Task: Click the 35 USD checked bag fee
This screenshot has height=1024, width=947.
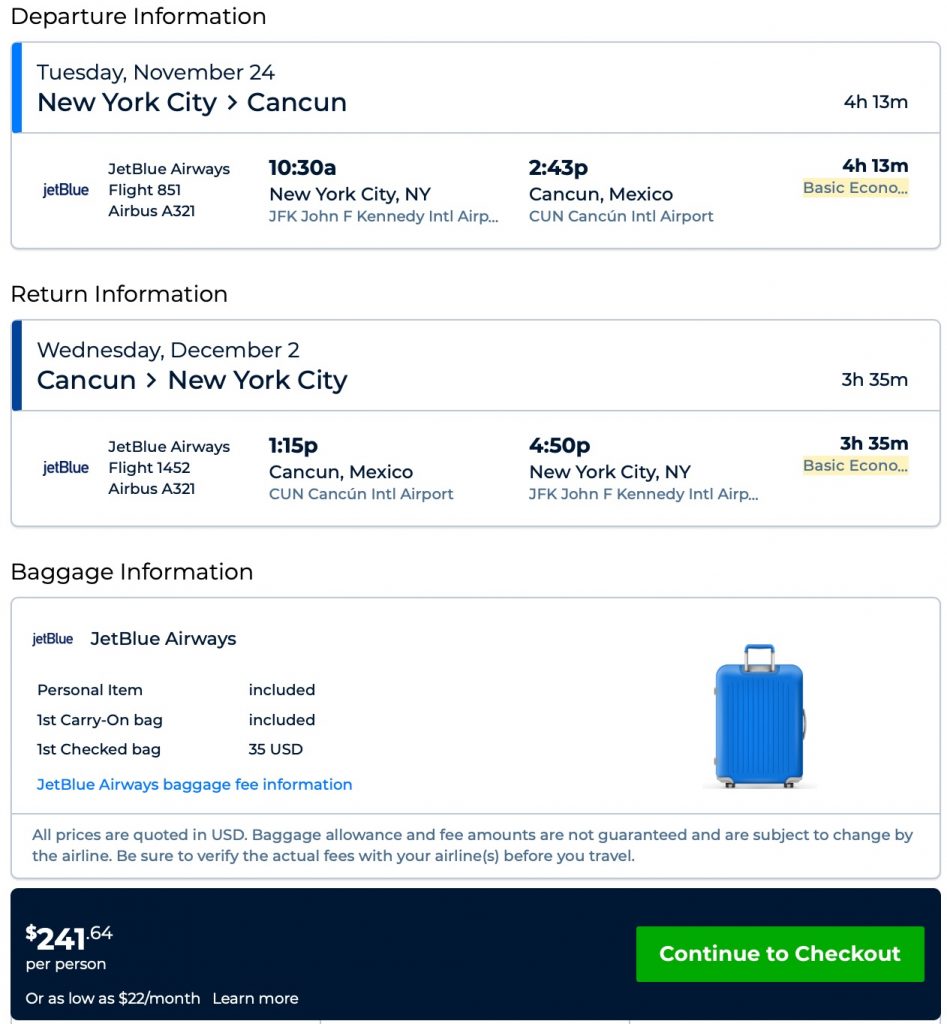Action: click(x=275, y=749)
